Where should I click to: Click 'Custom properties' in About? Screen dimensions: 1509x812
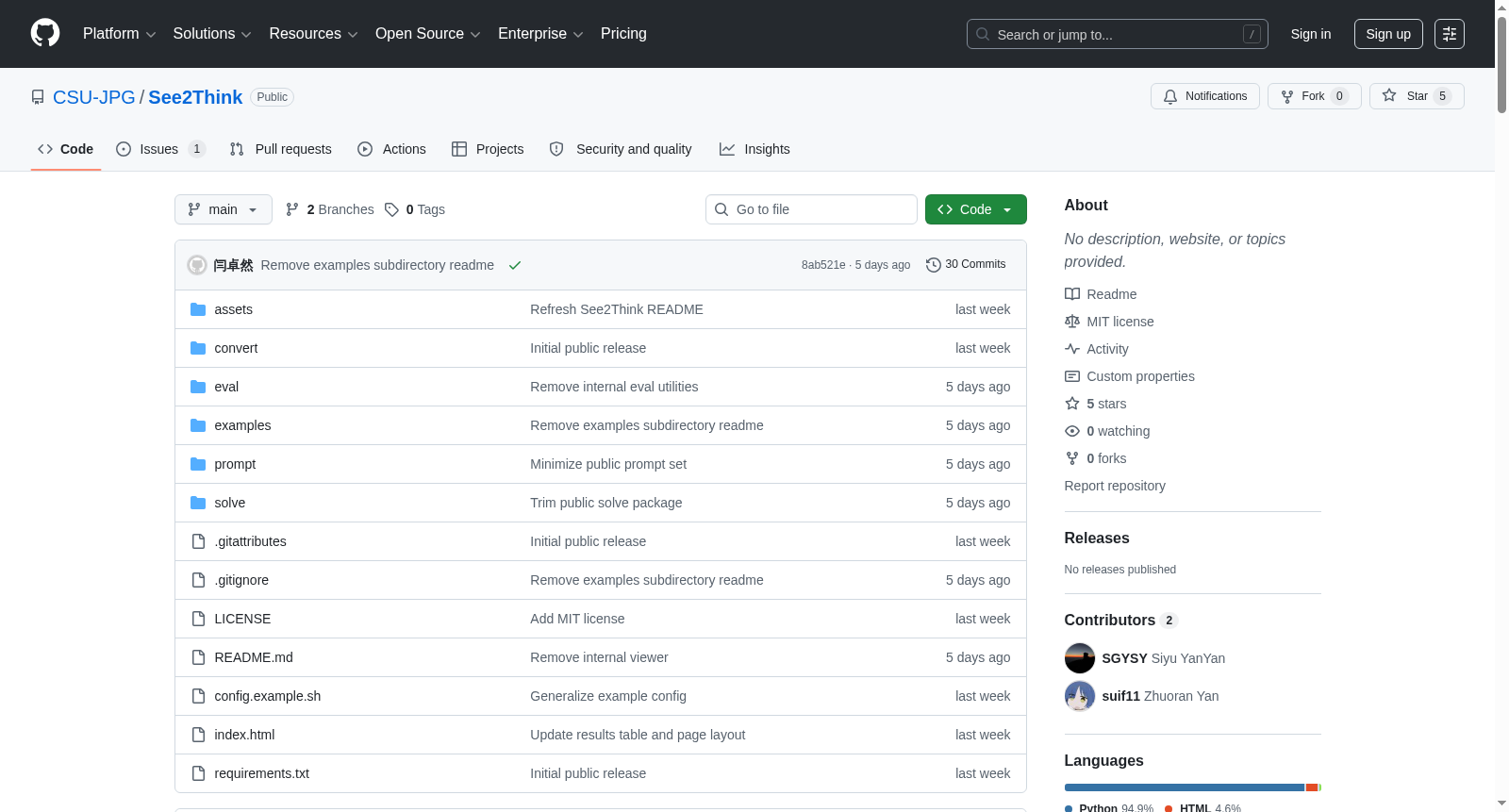1140,376
